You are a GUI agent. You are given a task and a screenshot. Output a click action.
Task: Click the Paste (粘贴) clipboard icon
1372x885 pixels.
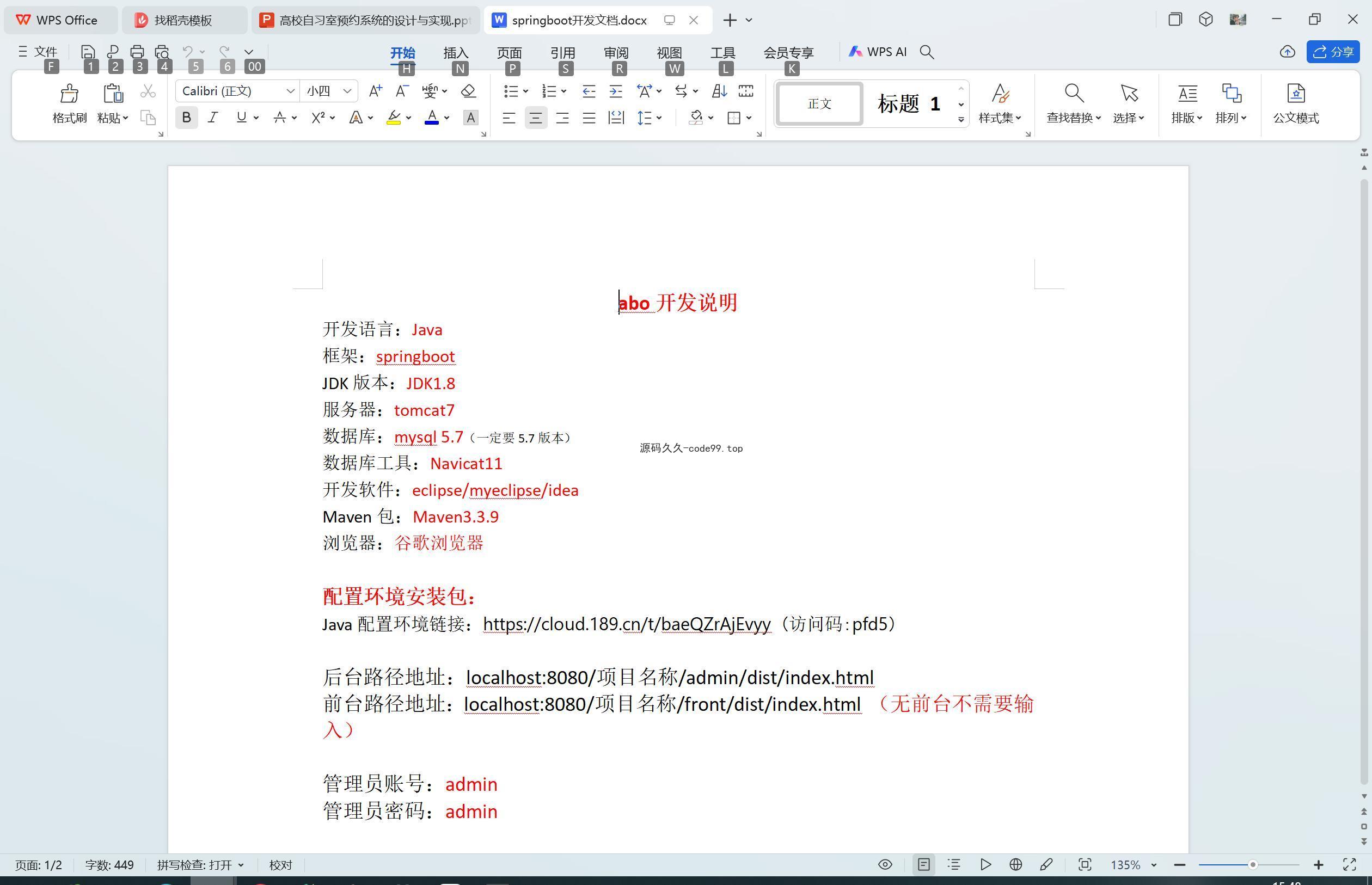point(113,93)
